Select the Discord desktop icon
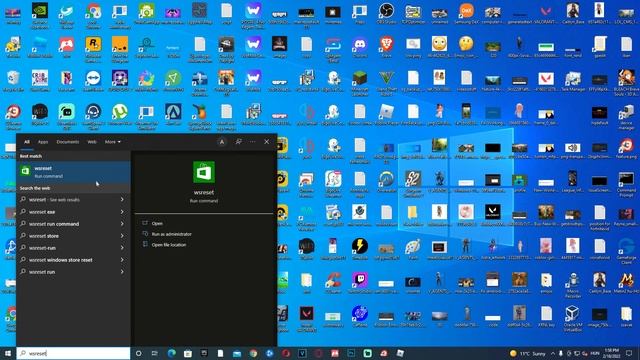 pos(360,47)
